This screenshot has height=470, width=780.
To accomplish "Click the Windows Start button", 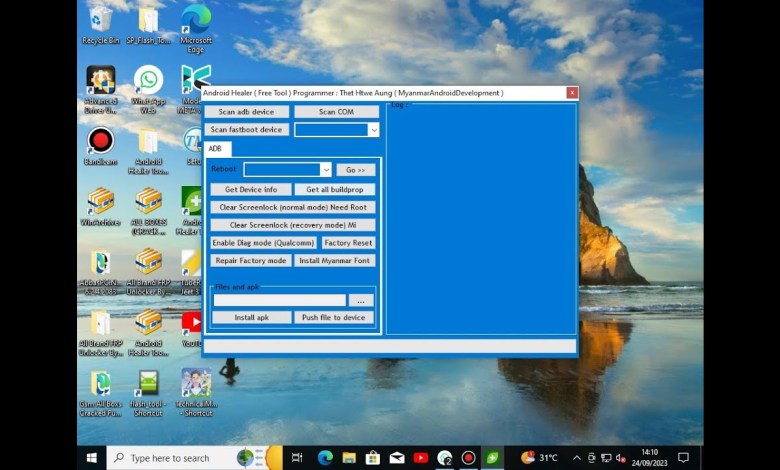I will (x=92, y=458).
